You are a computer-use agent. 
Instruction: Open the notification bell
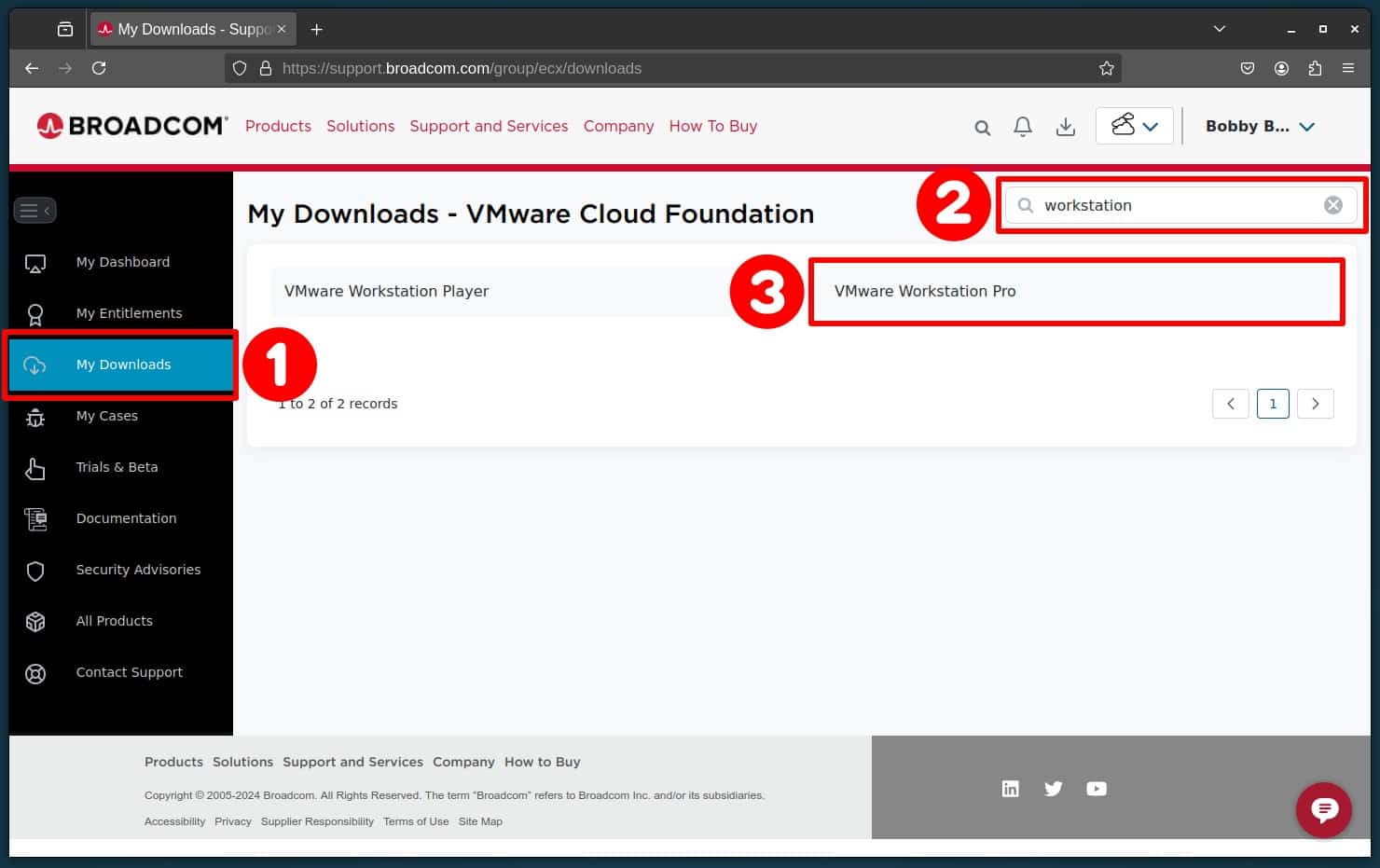point(1022,126)
